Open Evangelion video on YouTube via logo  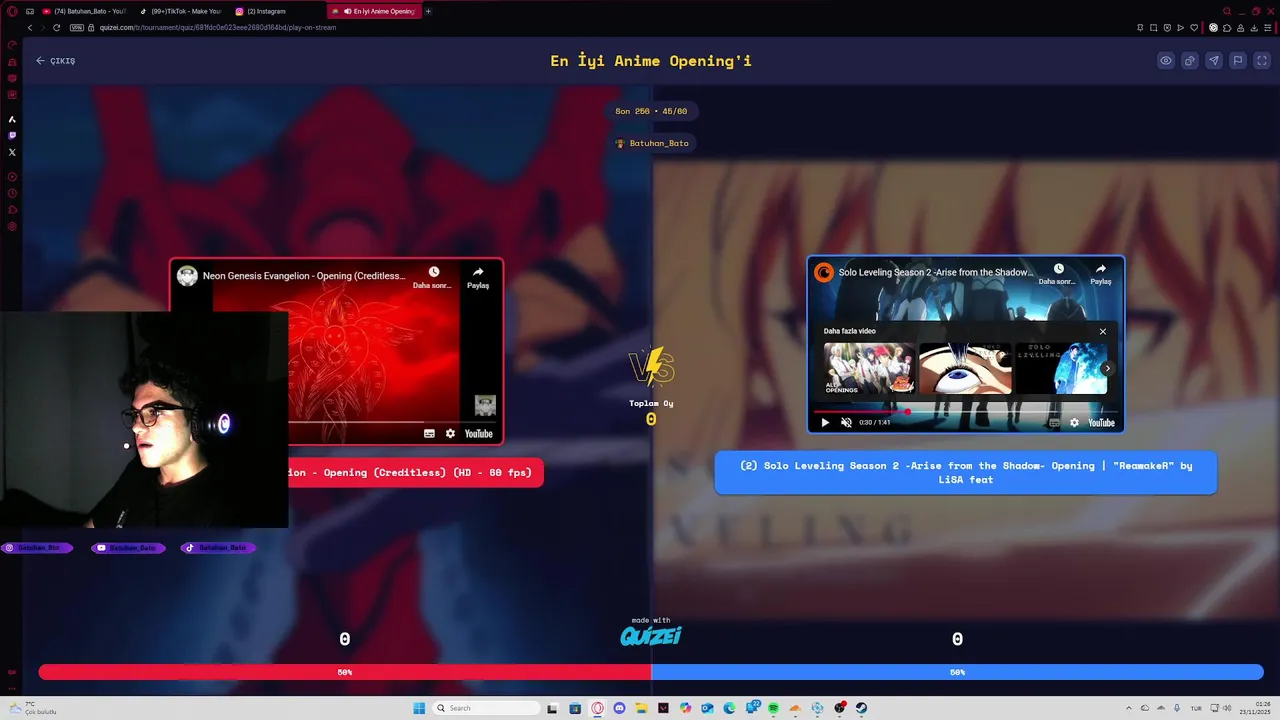478,433
